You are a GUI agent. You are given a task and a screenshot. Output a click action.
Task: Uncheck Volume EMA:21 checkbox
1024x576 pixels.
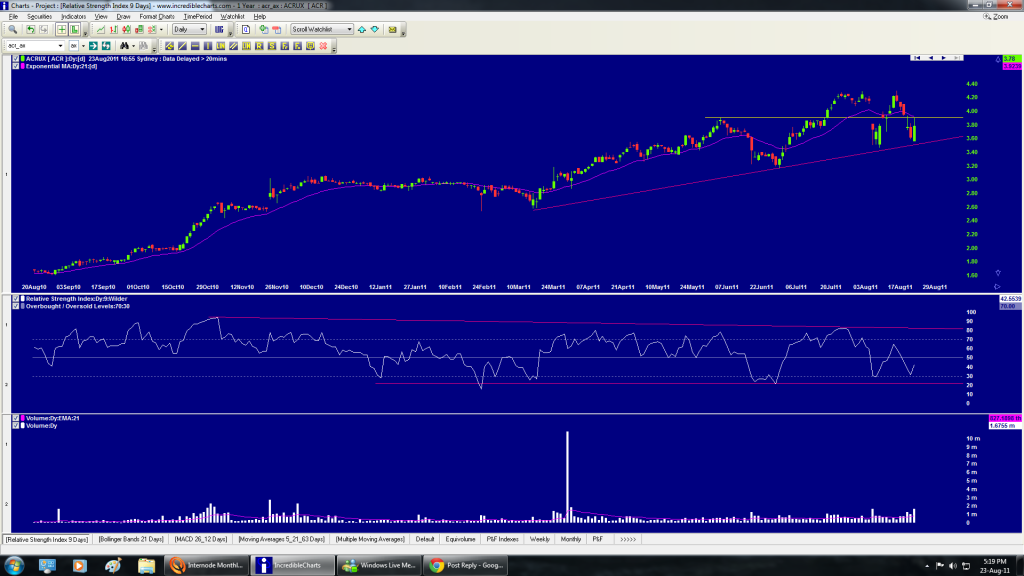[16, 418]
